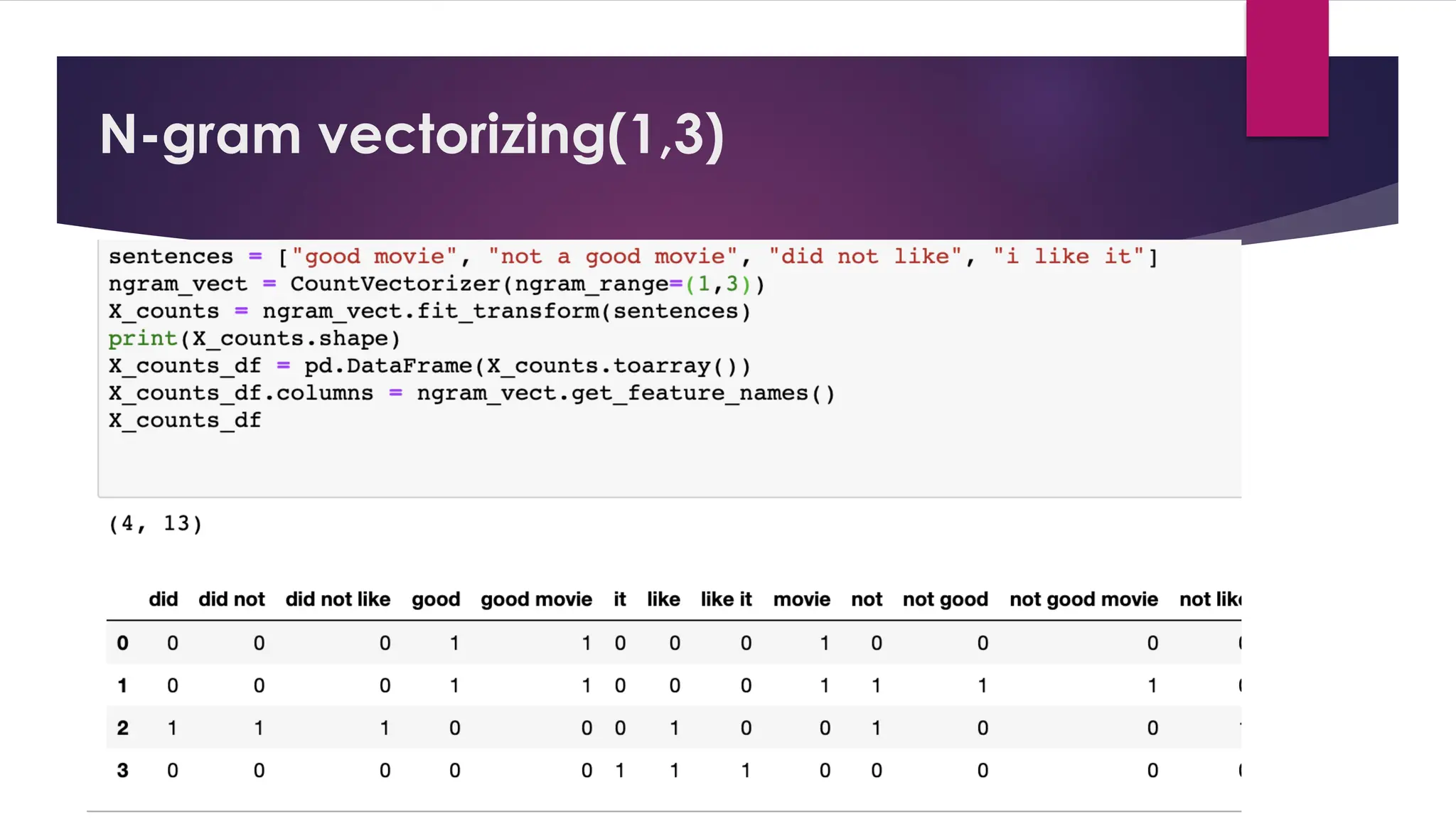Click the 'like it' column header
The height and width of the screenshot is (819, 1456).
point(726,599)
